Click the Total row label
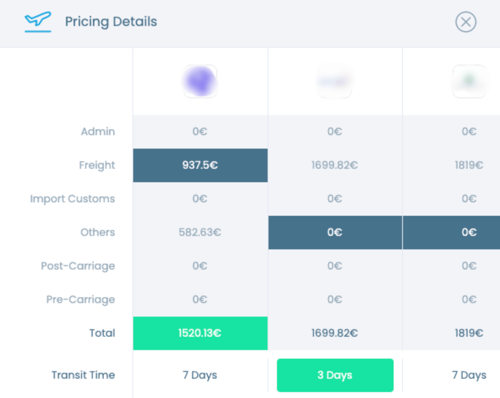500x398 pixels. click(102, 333)
